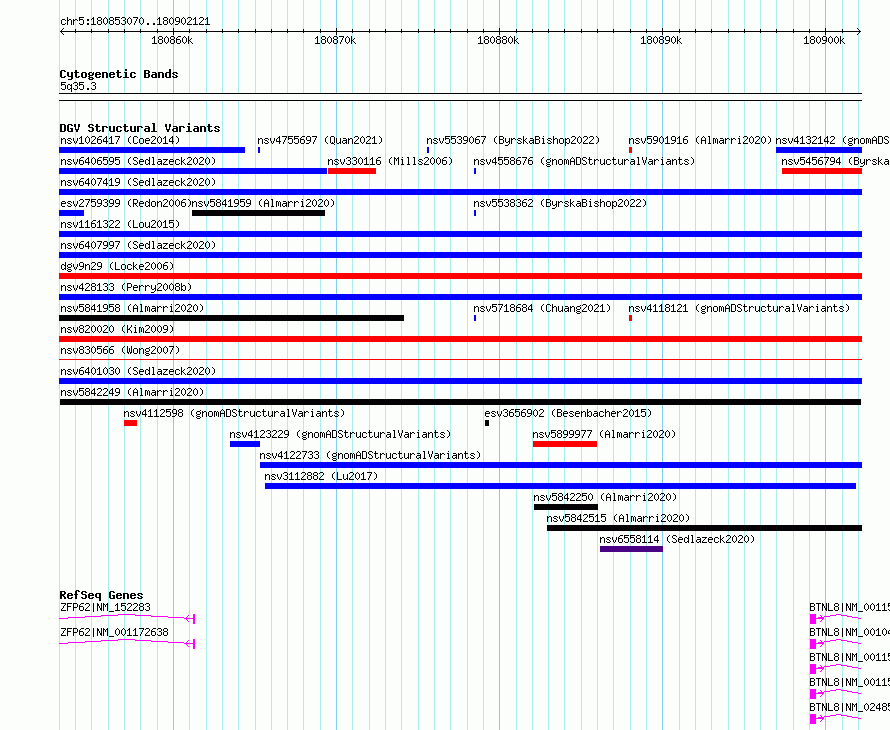Click nsv3112882 (Lu2017) label
Image resolution: width=890 pixels, height=730 pixels.
tap(321, 476)
